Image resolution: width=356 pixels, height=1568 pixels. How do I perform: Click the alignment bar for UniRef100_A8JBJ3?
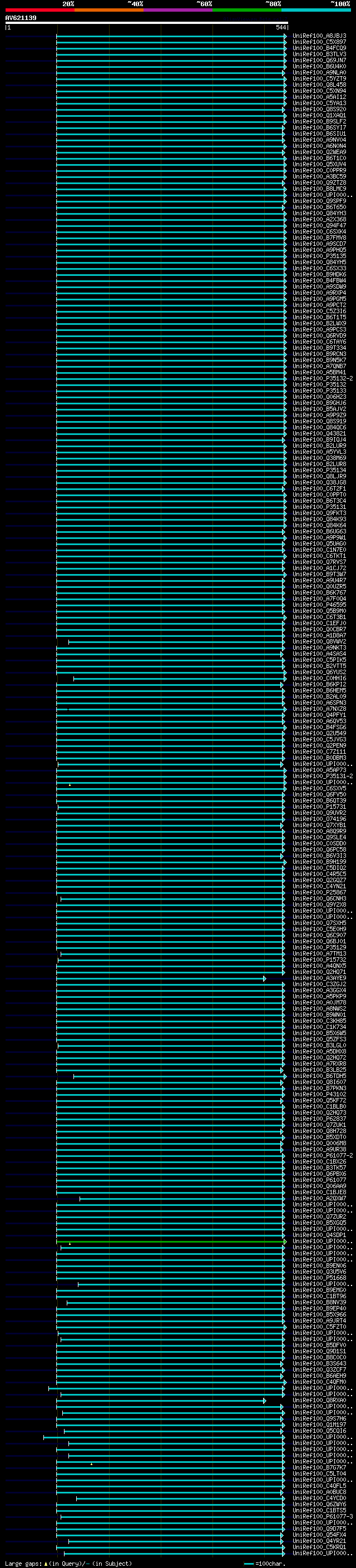(x=171, y=37)
